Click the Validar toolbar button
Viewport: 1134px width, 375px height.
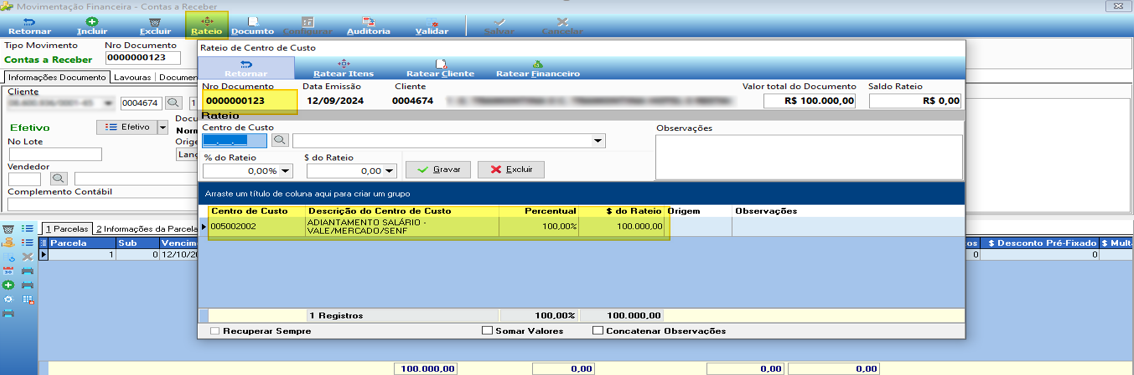coord(432,27)
